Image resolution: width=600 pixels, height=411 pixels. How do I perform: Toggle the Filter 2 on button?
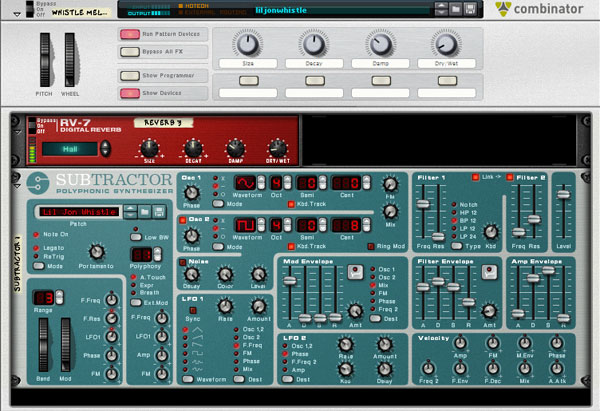[x=510, y=177]
